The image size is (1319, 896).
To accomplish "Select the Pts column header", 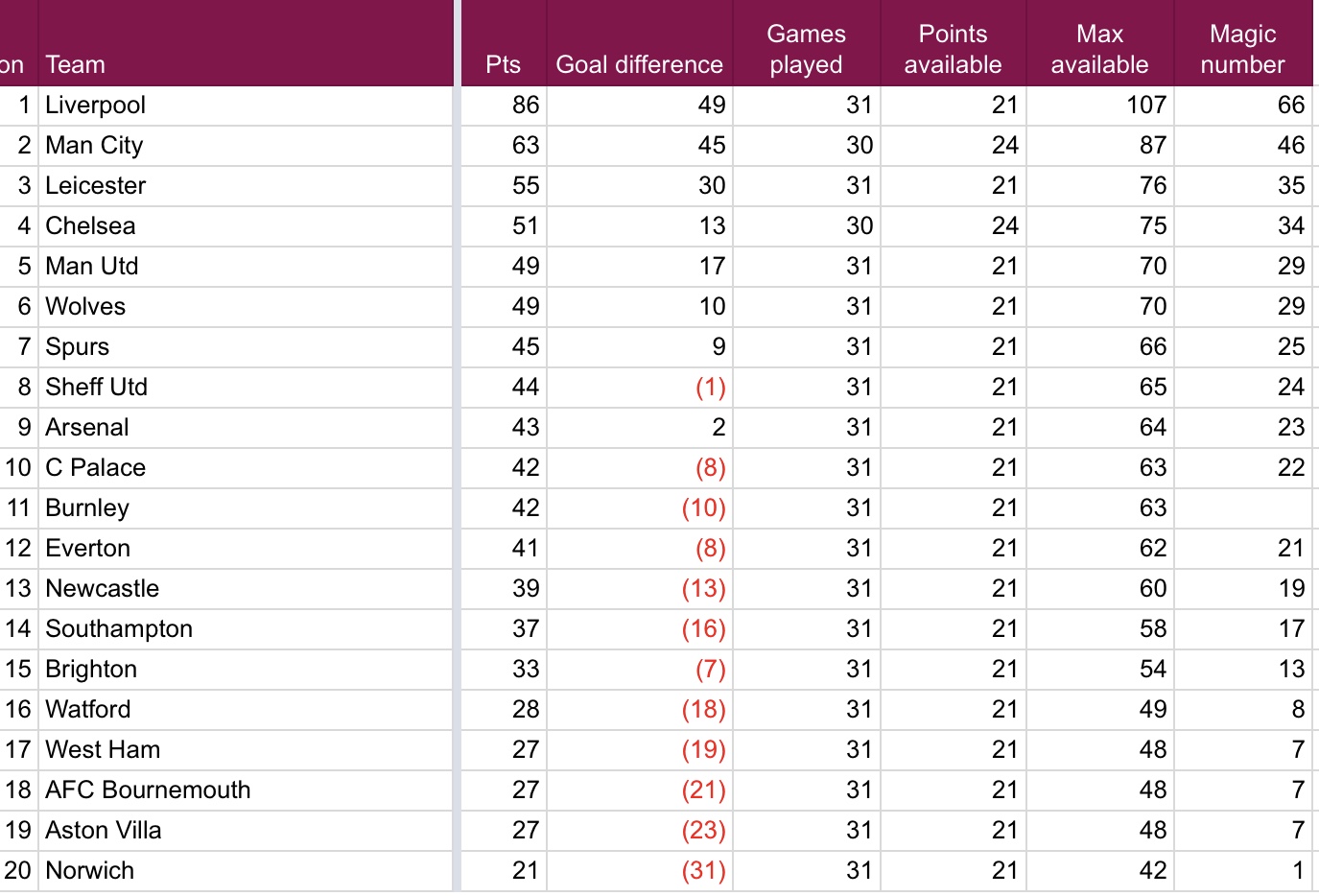I will (503, 64).
